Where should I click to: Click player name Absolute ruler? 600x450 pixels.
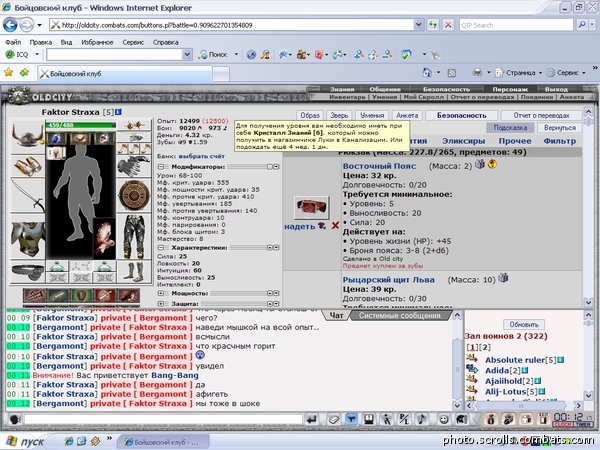514,360
